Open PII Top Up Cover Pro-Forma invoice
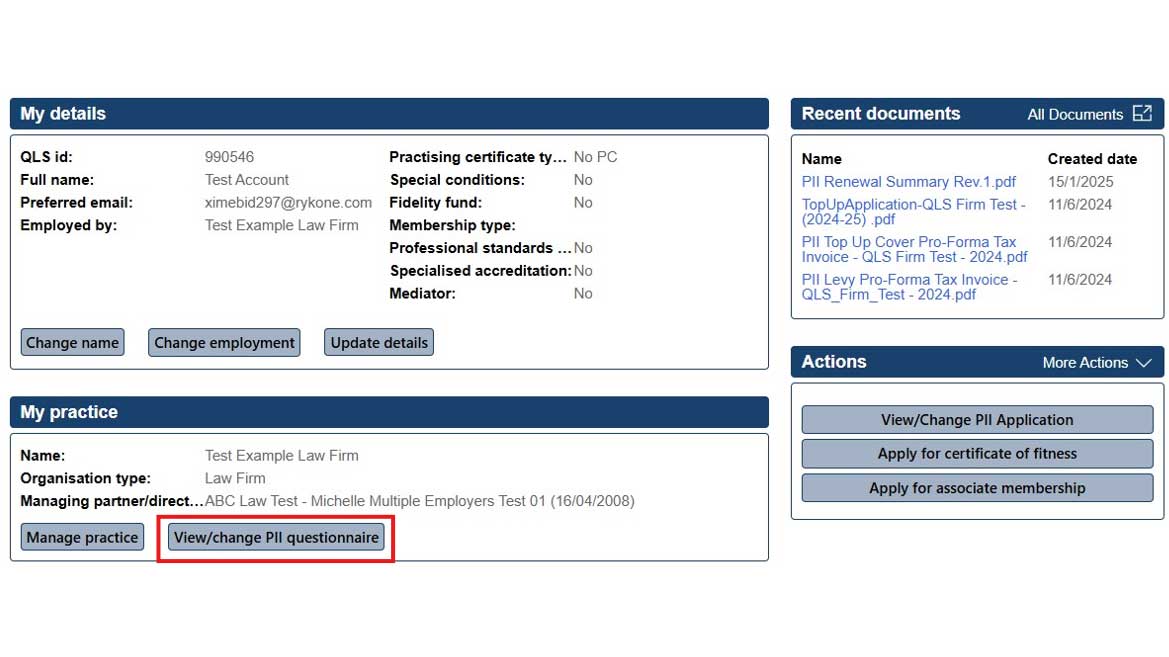 pyautogui.click(x=914, y=249)
